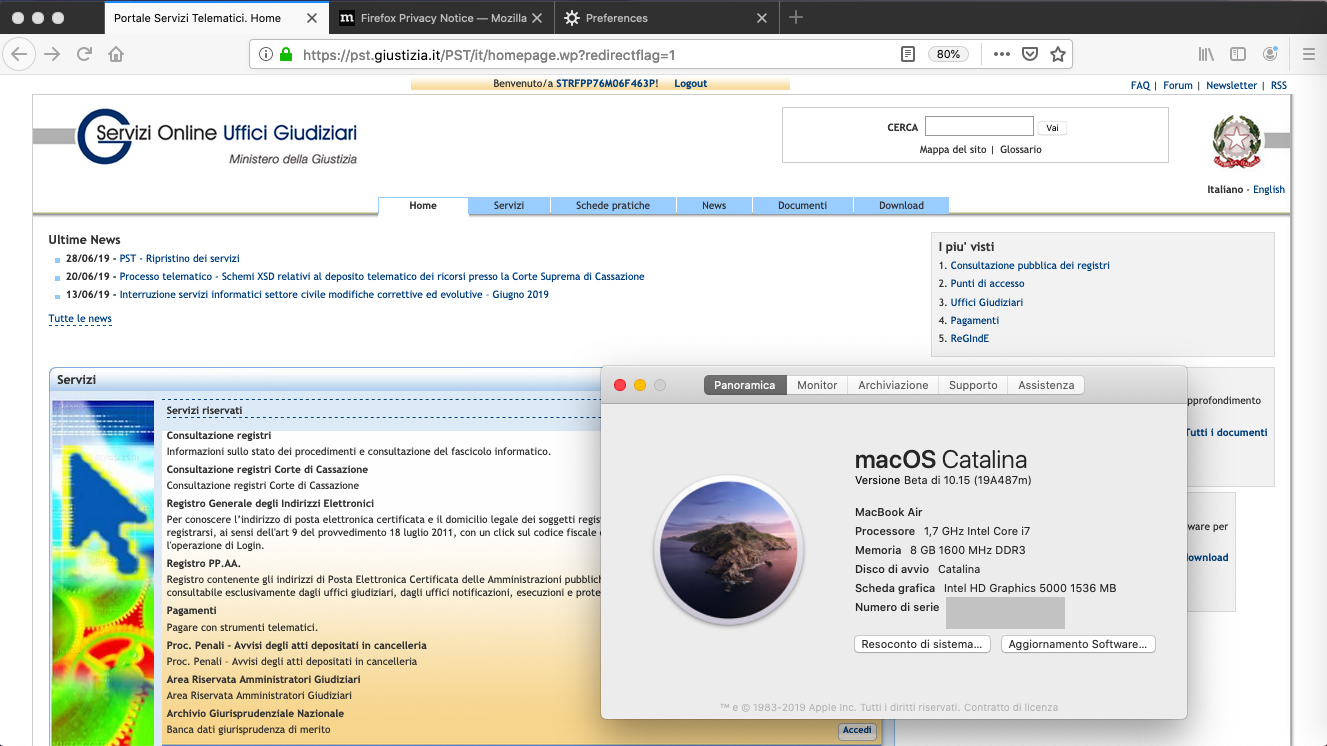Screen dimensions: 1327x746
Task: Select the Home site menu tab
Action: coord(423,205)
